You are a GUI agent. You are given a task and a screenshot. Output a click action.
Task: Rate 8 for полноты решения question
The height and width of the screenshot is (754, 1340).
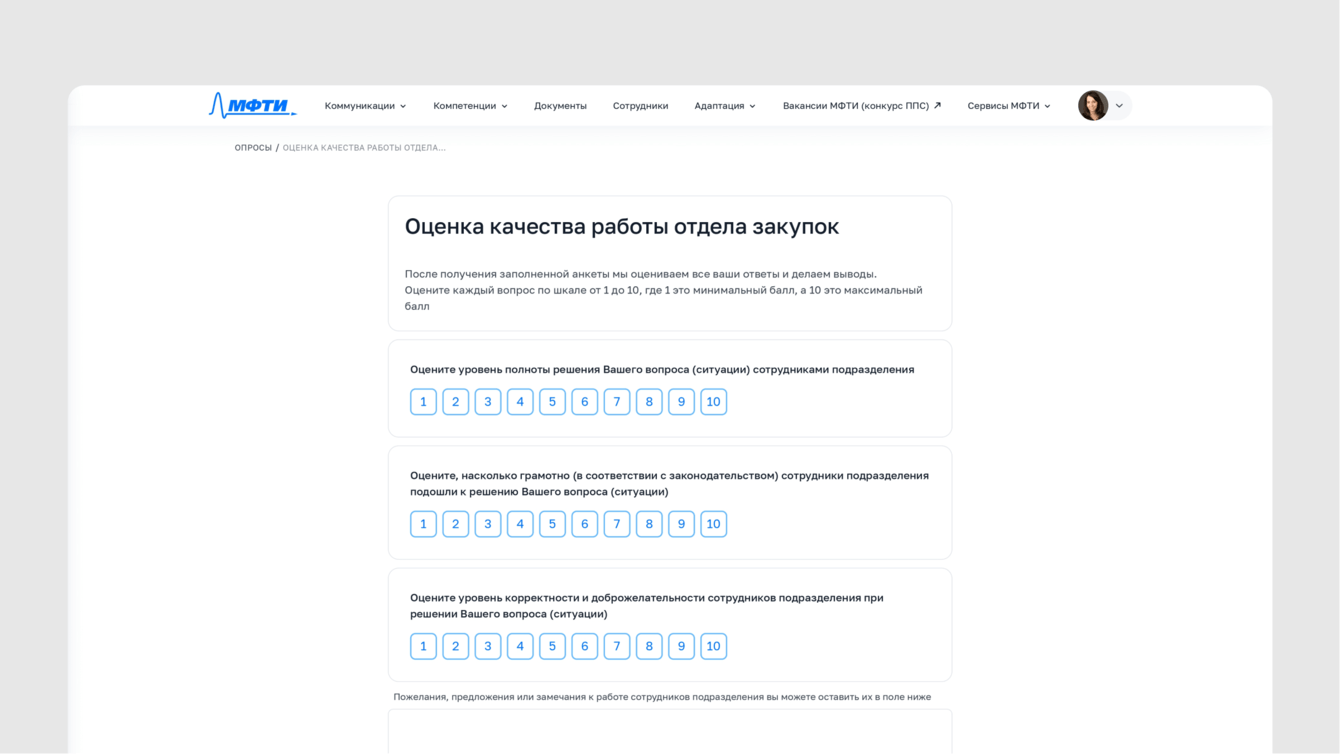tap(649, 402)
